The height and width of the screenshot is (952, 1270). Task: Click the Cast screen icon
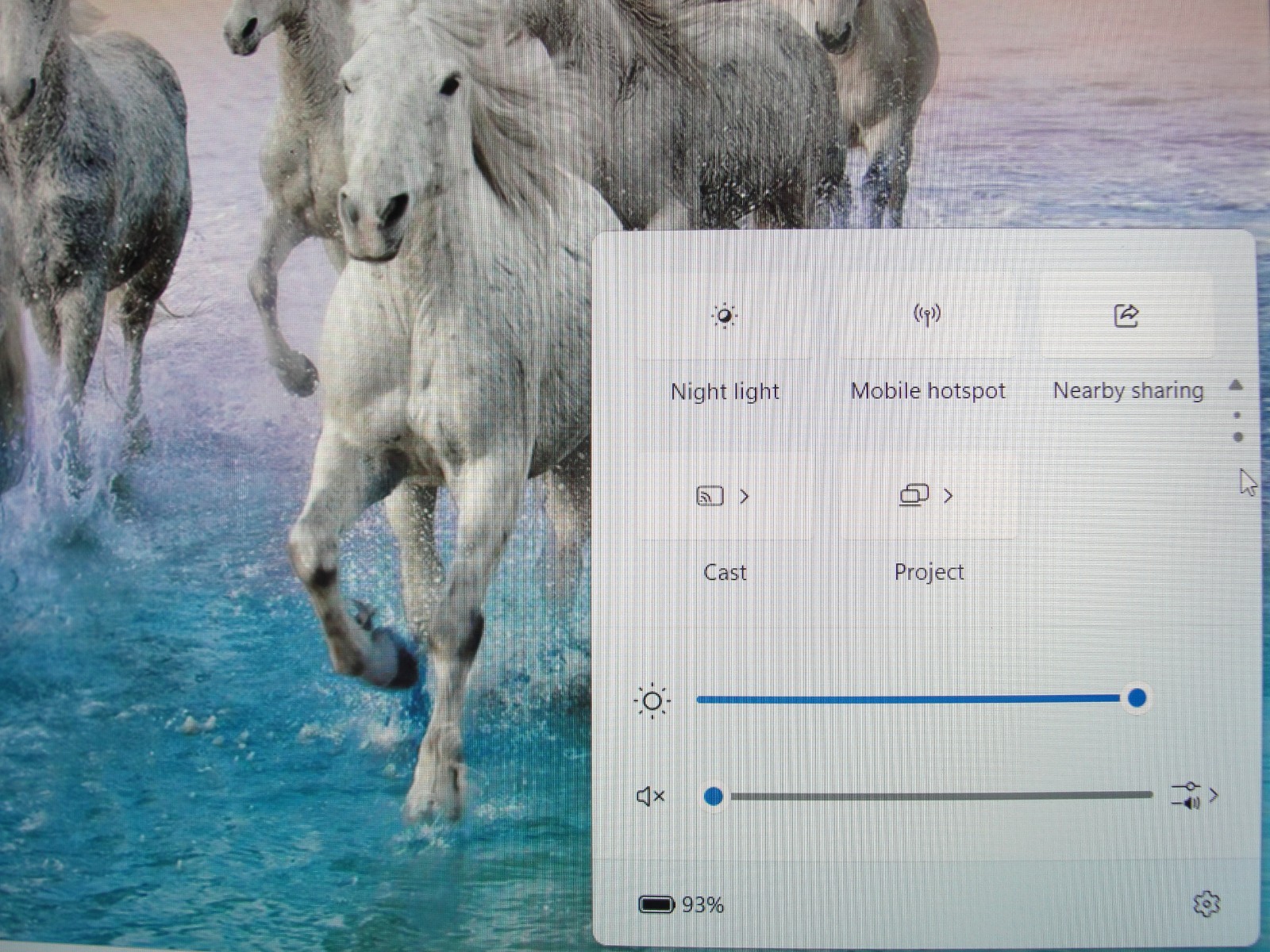point(710,497)
